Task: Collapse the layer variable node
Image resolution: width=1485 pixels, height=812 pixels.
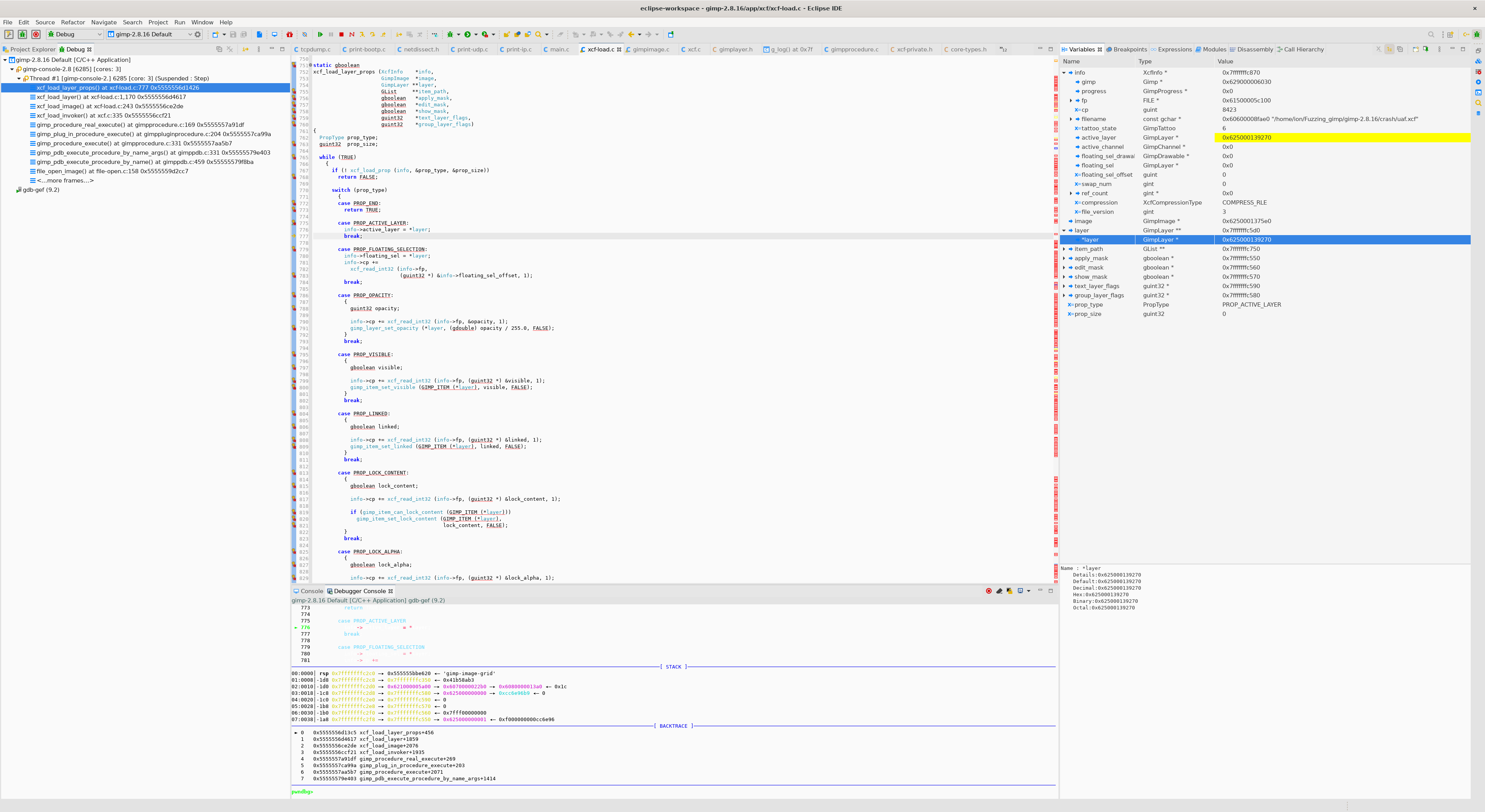Action: click(x=1064, y=230)
